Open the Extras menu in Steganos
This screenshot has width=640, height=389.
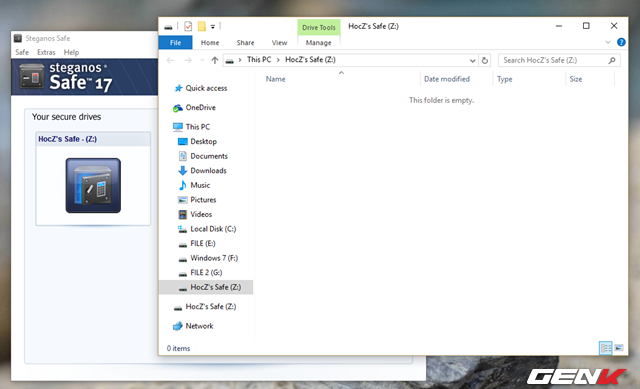point(46,52)
